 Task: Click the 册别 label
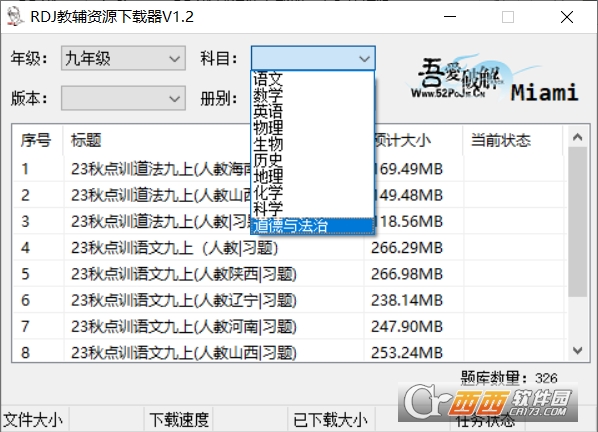[219, 99]
